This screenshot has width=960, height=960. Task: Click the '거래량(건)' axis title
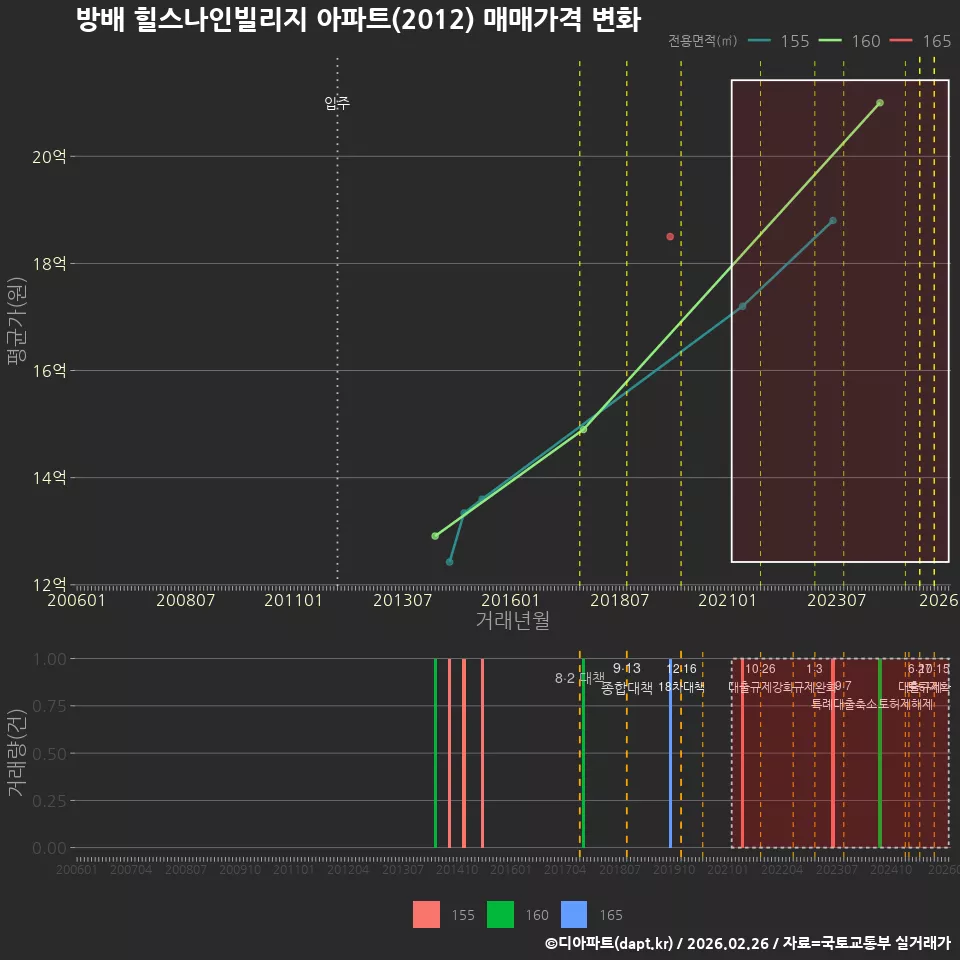point(17,752)
